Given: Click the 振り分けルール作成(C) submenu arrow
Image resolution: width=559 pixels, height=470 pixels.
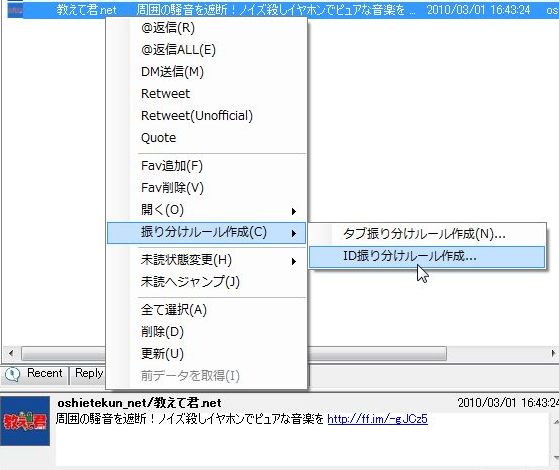Looking at the screenshot, I should click(294, 234).
